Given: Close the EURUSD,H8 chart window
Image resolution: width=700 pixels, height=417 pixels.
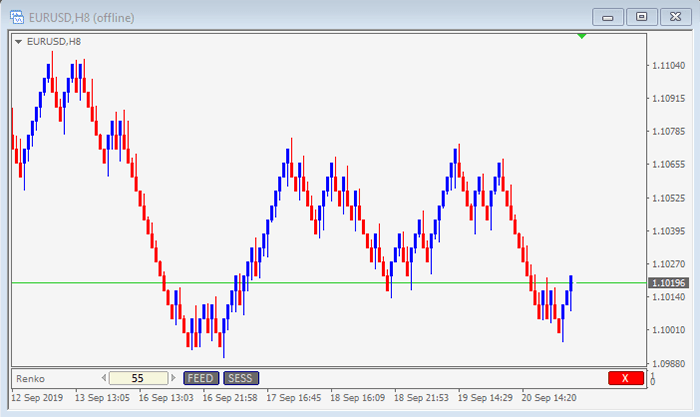Looking at the screenshot, I should coord(675,16).
